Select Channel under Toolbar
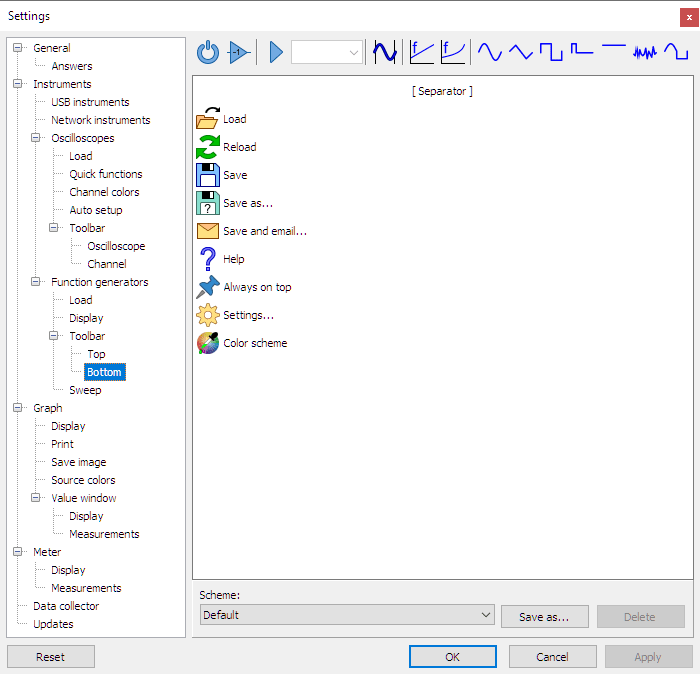This screenshot has height=674, width=700. pos(107,264)
